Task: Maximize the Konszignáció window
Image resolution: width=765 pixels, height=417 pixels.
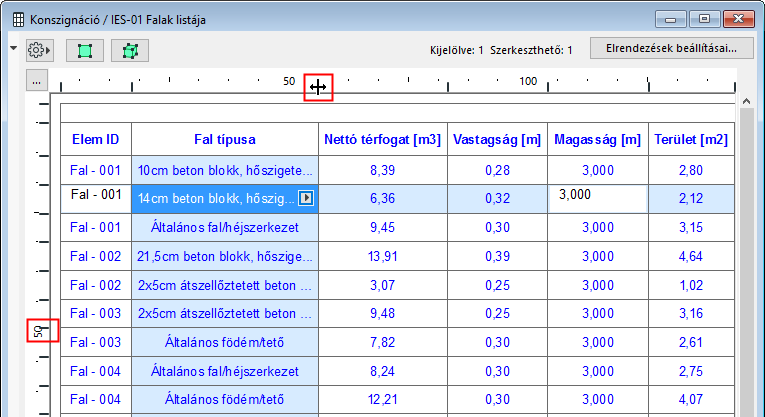Action: tap(705, 20)
